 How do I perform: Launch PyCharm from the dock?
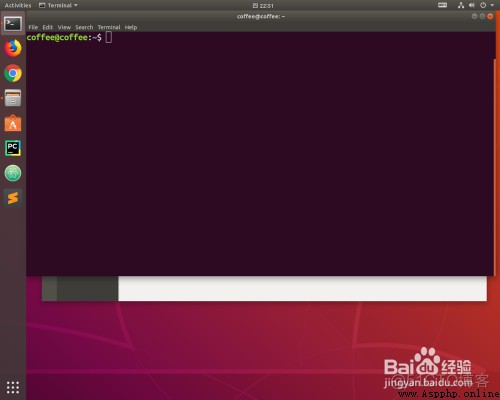[13, 148]
